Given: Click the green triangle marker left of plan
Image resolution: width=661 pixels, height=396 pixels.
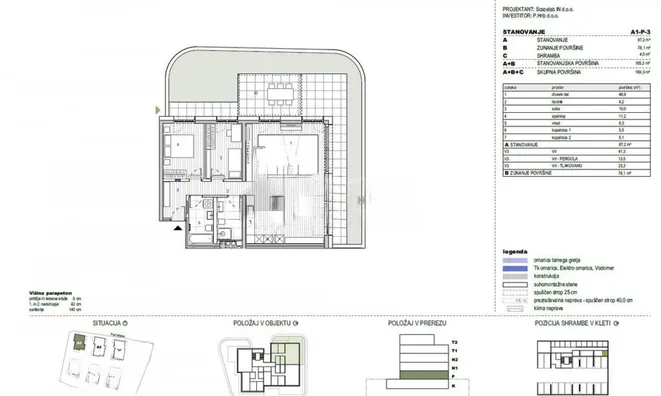Looking at the screenshot, I should tap(158, 110).
